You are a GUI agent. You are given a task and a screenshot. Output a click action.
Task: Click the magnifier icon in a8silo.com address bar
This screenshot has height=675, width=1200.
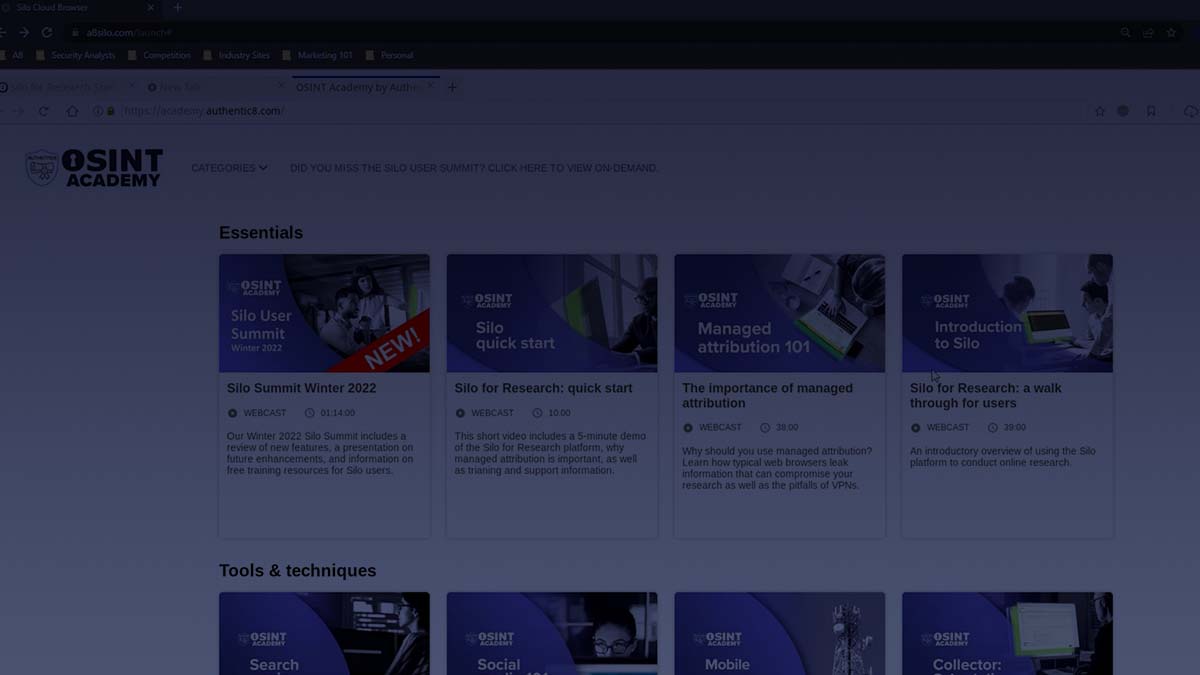[1126, 32]
